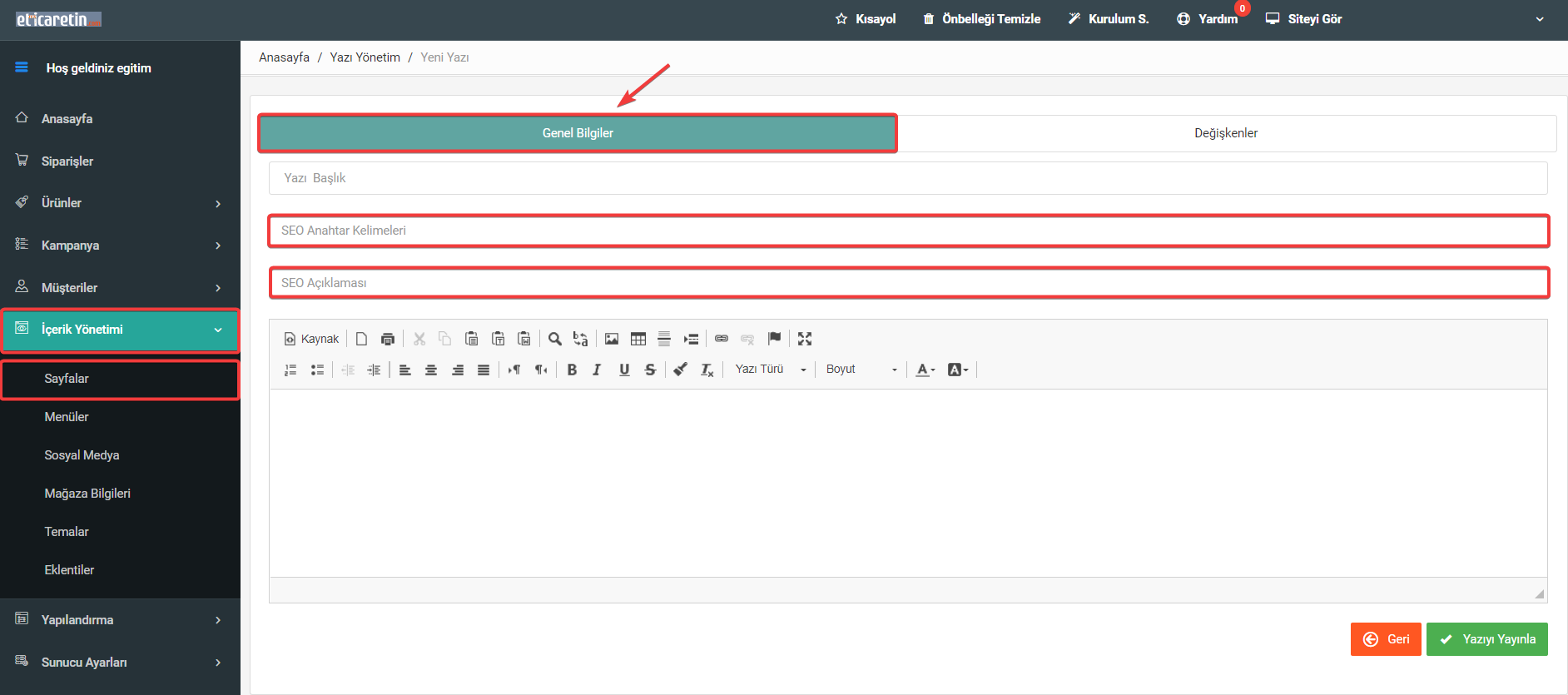Image resolution: width=1568 pixels, height=695 pixels.
Task: Click Paste from Word icon
Action: [523, 339]
